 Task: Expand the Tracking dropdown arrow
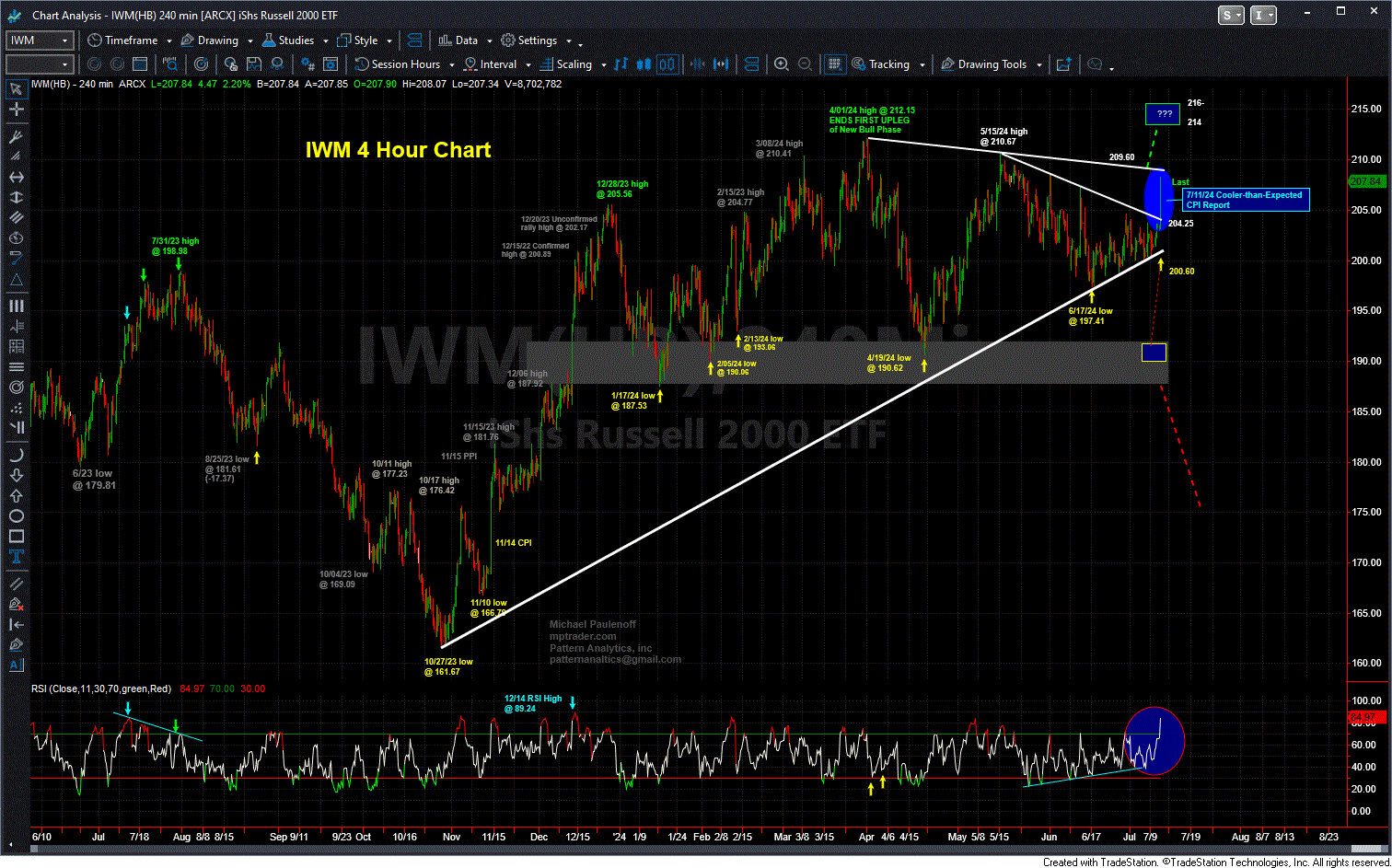point(922,65)
